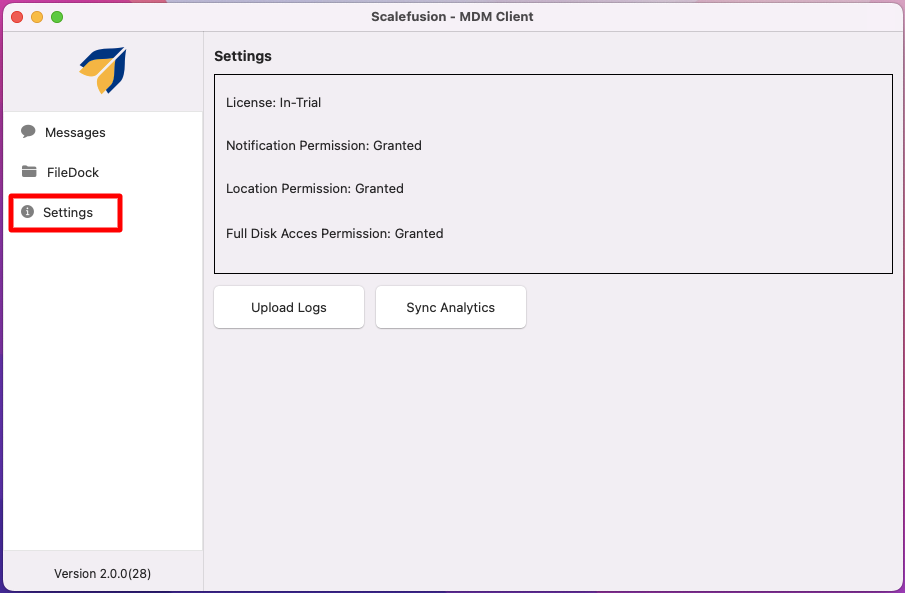The image size is (905, 593).
Task: Click the FileDock folder icon
Action: click(29, 171)
